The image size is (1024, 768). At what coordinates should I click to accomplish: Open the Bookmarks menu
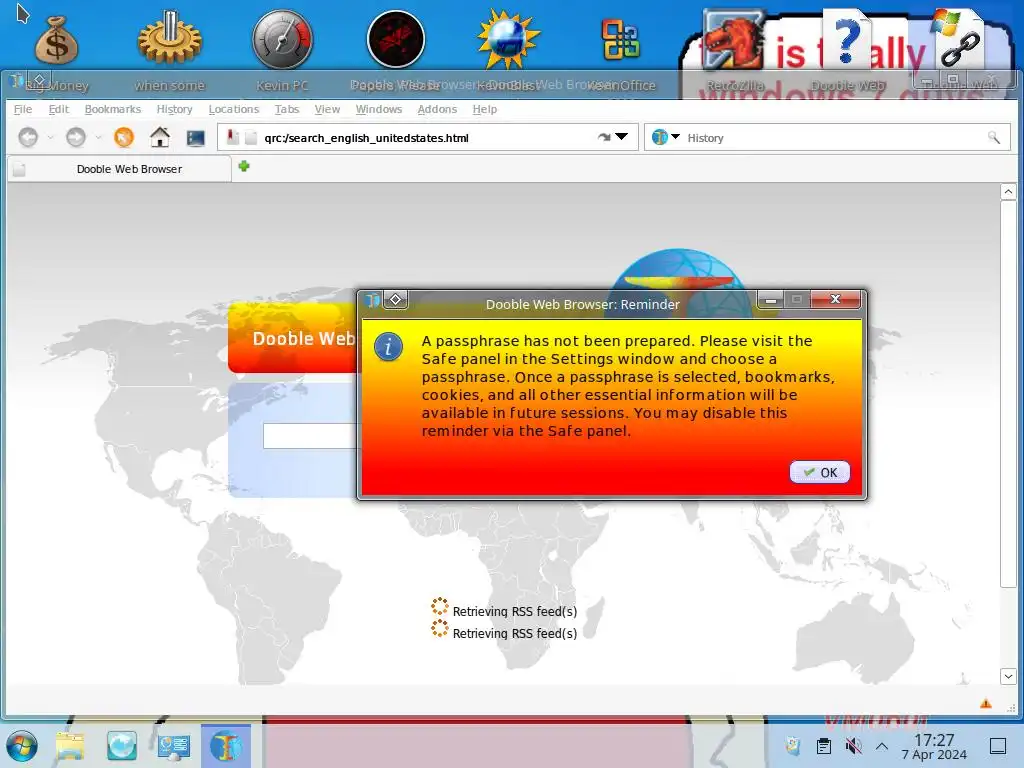tap(112, 109)
